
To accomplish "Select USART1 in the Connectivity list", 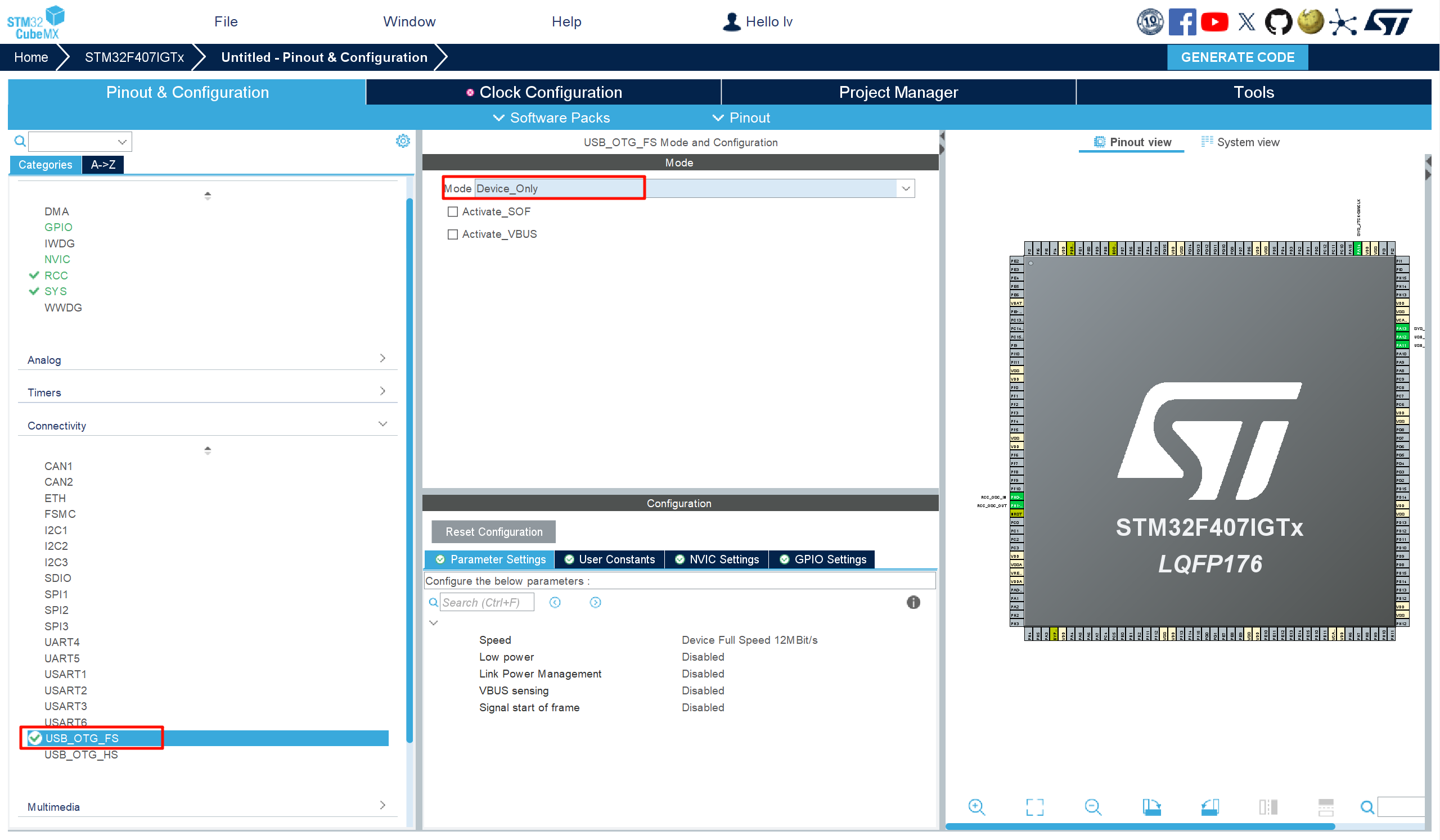I will tap(65, 674).
